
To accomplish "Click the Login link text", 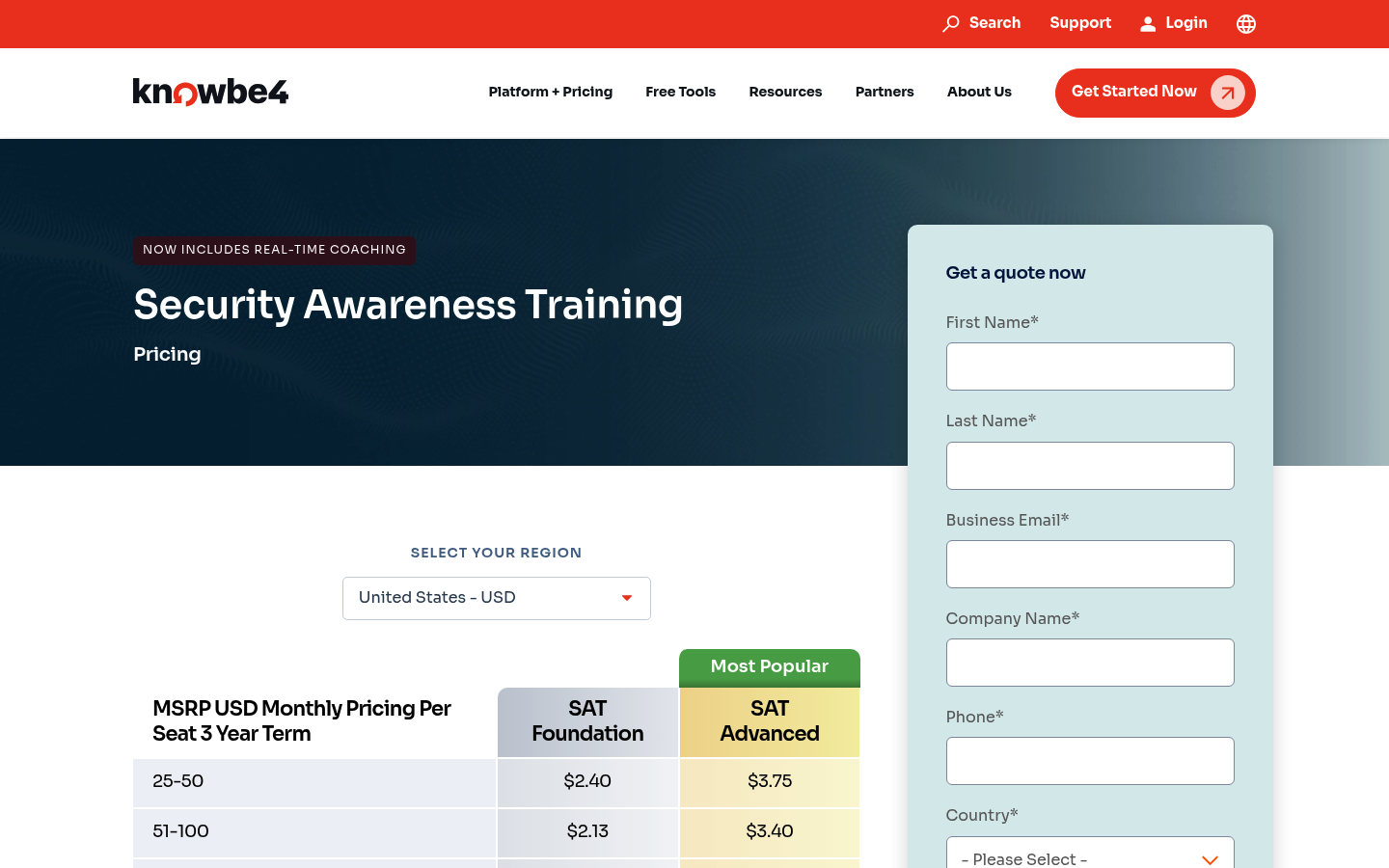I will [x=1186, y=23].
